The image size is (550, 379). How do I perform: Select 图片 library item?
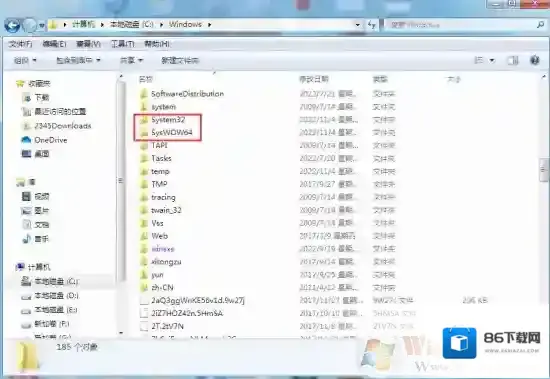click(x=42, y=211)
